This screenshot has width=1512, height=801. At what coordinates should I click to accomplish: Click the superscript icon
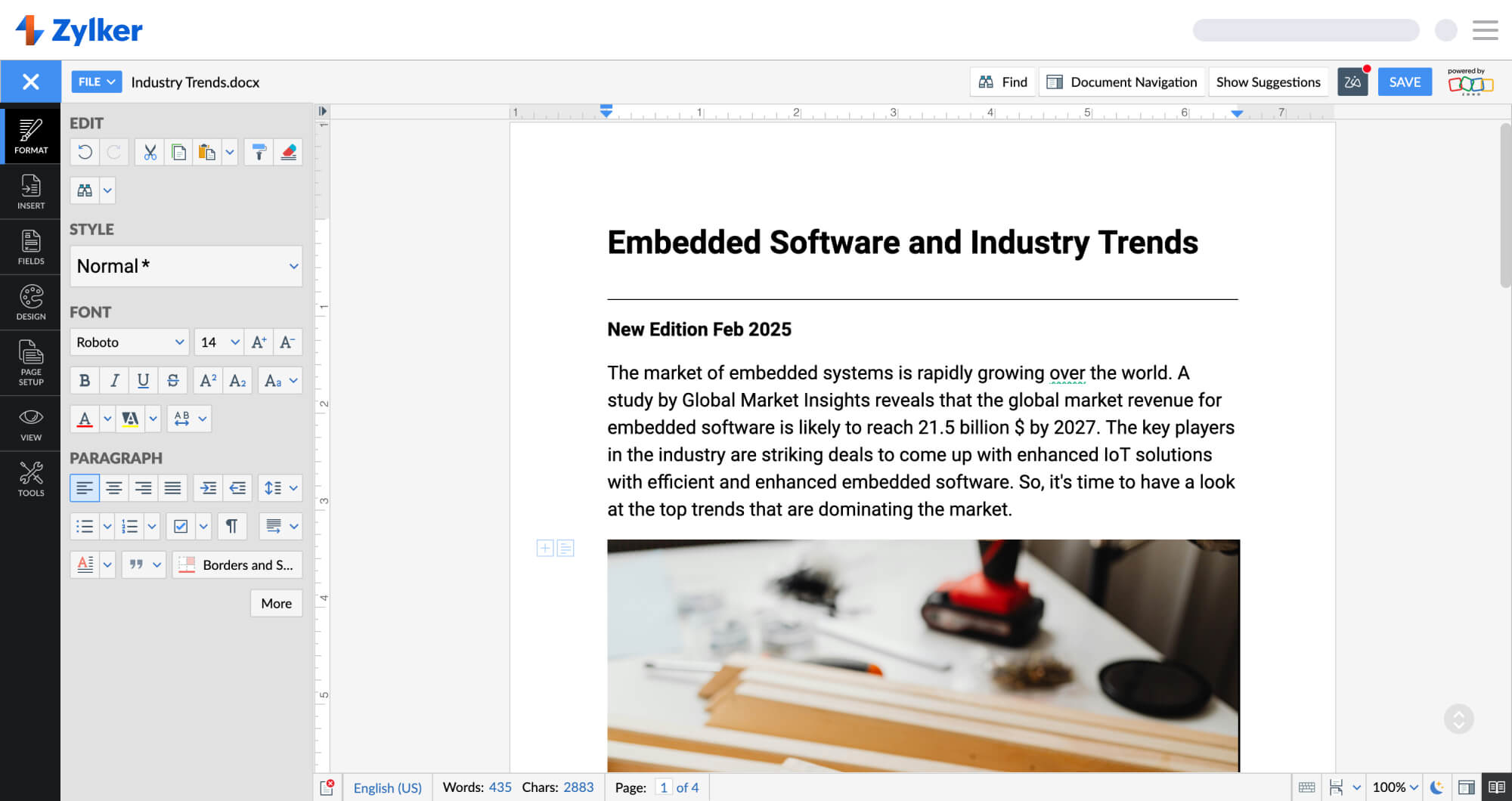pyautogui.click(x=208, y=381)
